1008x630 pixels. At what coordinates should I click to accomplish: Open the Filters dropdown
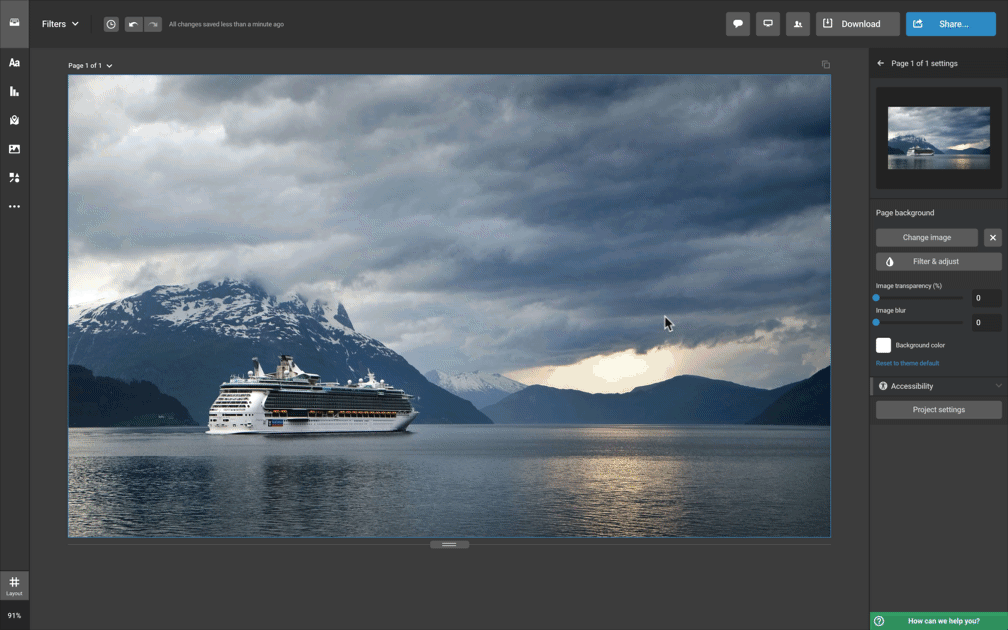[x=60, y=24]
